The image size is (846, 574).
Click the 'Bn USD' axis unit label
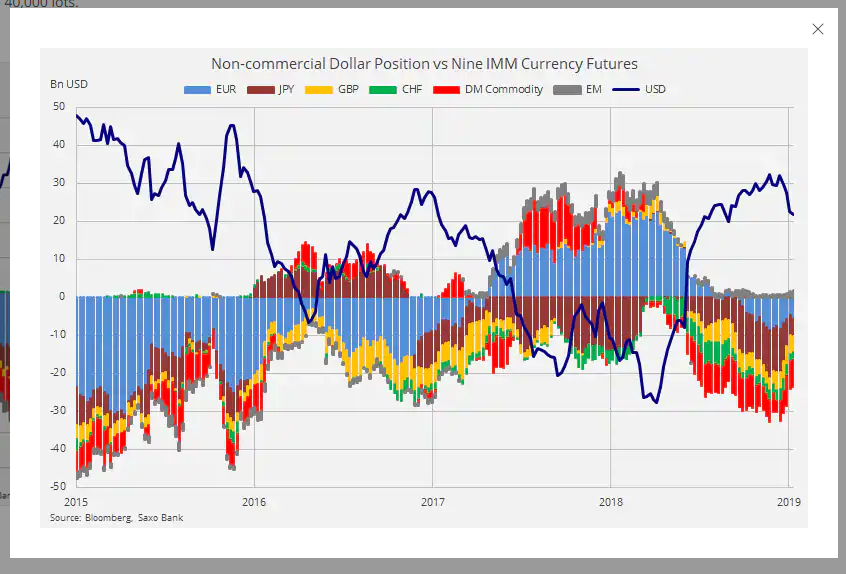point(69,84)
